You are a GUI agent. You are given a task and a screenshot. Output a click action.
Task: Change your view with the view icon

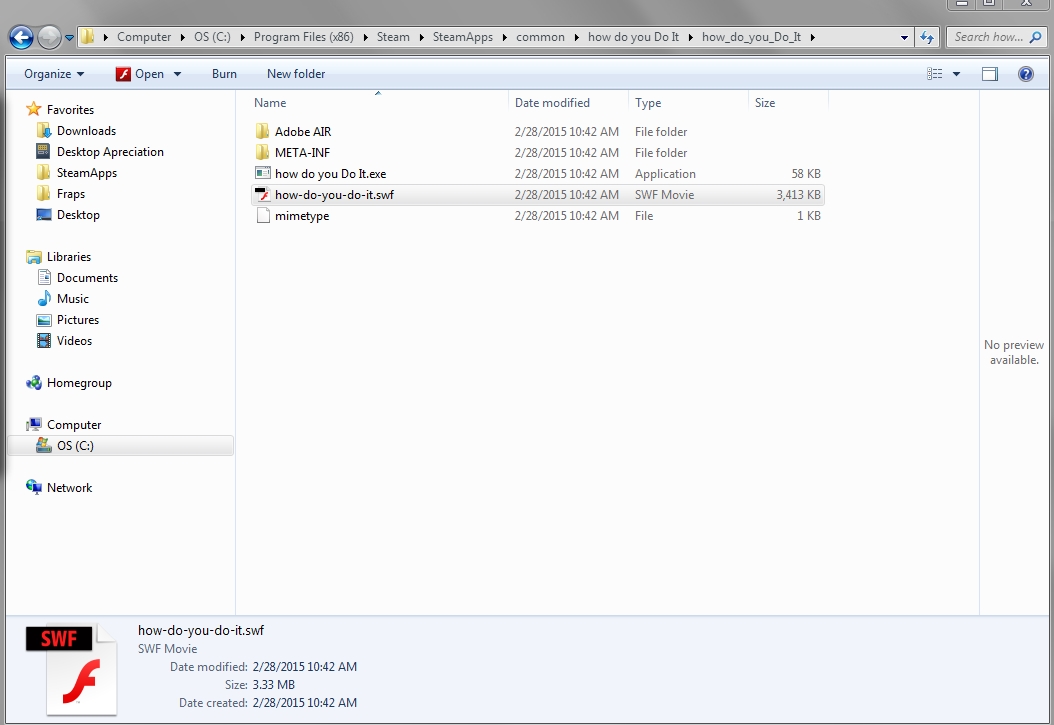point(934,74)
